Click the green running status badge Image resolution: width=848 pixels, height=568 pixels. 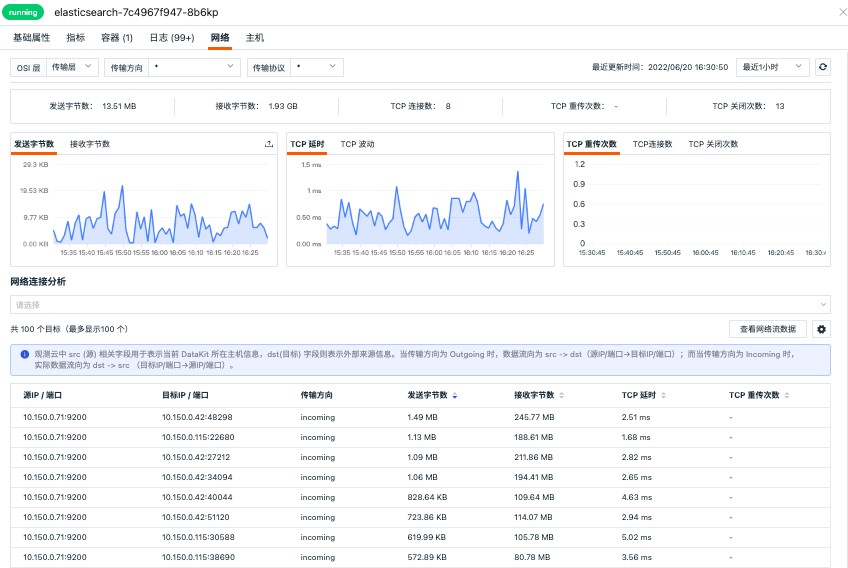coord(25,13)
